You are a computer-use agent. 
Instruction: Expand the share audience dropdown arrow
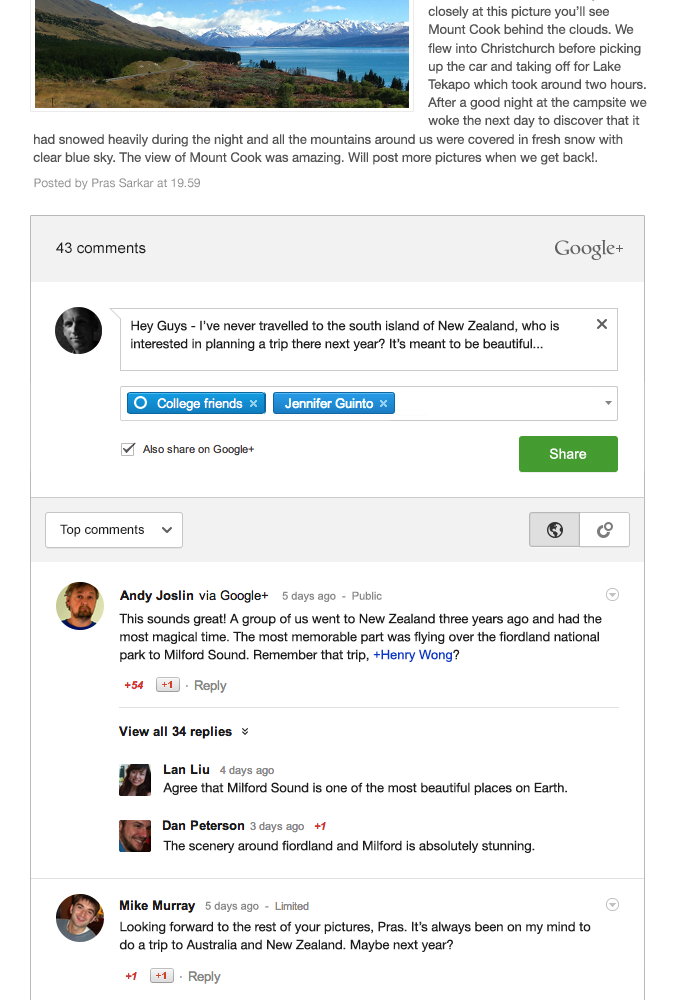tap(608, 403)
